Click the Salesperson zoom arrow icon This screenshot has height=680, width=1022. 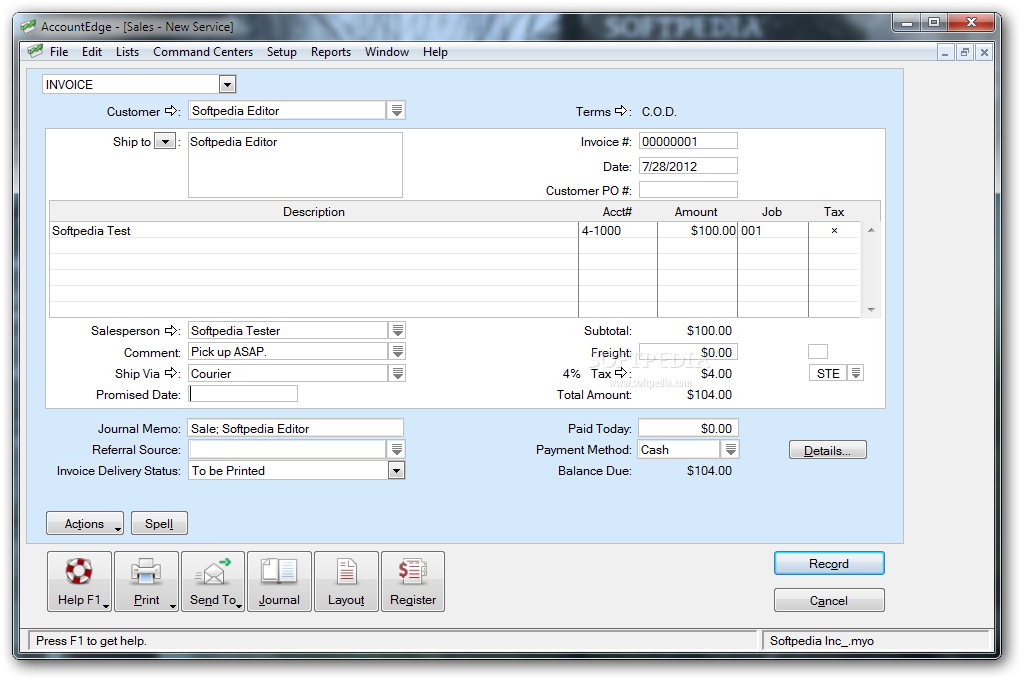pyautogui.click(x=171, y=331)
